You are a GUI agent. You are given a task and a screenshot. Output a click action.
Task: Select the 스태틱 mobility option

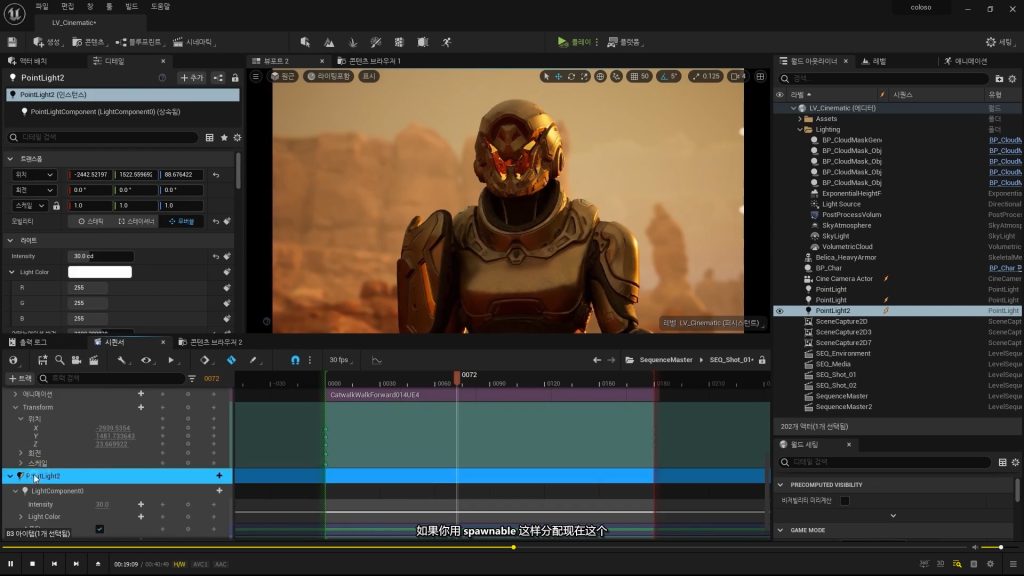(x=90, y=221)
